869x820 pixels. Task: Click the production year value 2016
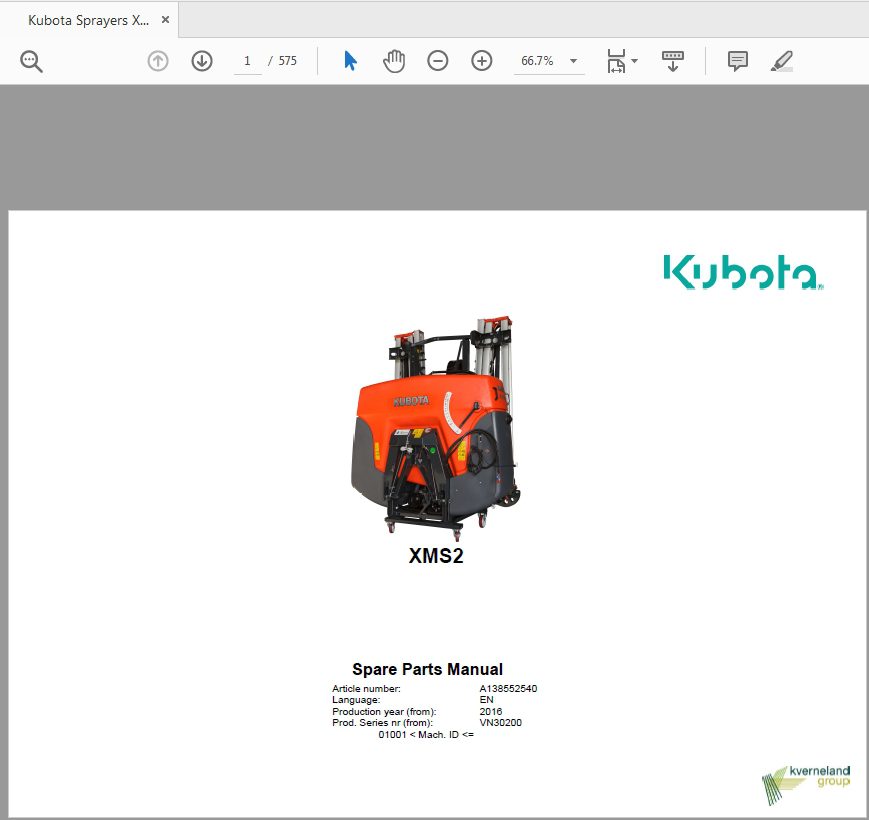point(490,711)
